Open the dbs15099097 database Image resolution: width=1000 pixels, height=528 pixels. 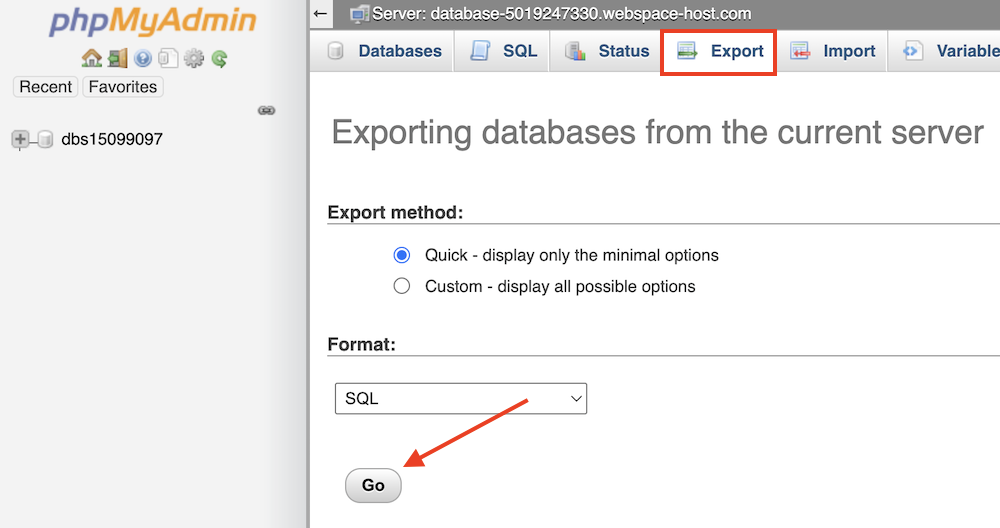tap(112, 140)
